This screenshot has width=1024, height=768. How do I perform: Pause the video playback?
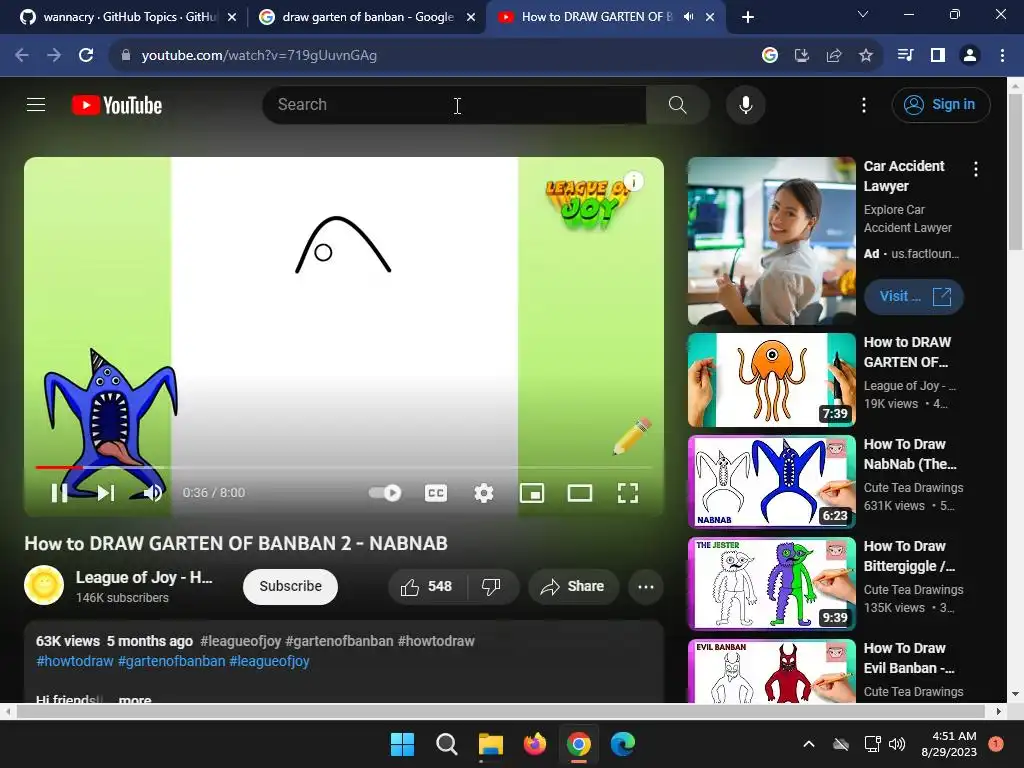click(59, 493)
